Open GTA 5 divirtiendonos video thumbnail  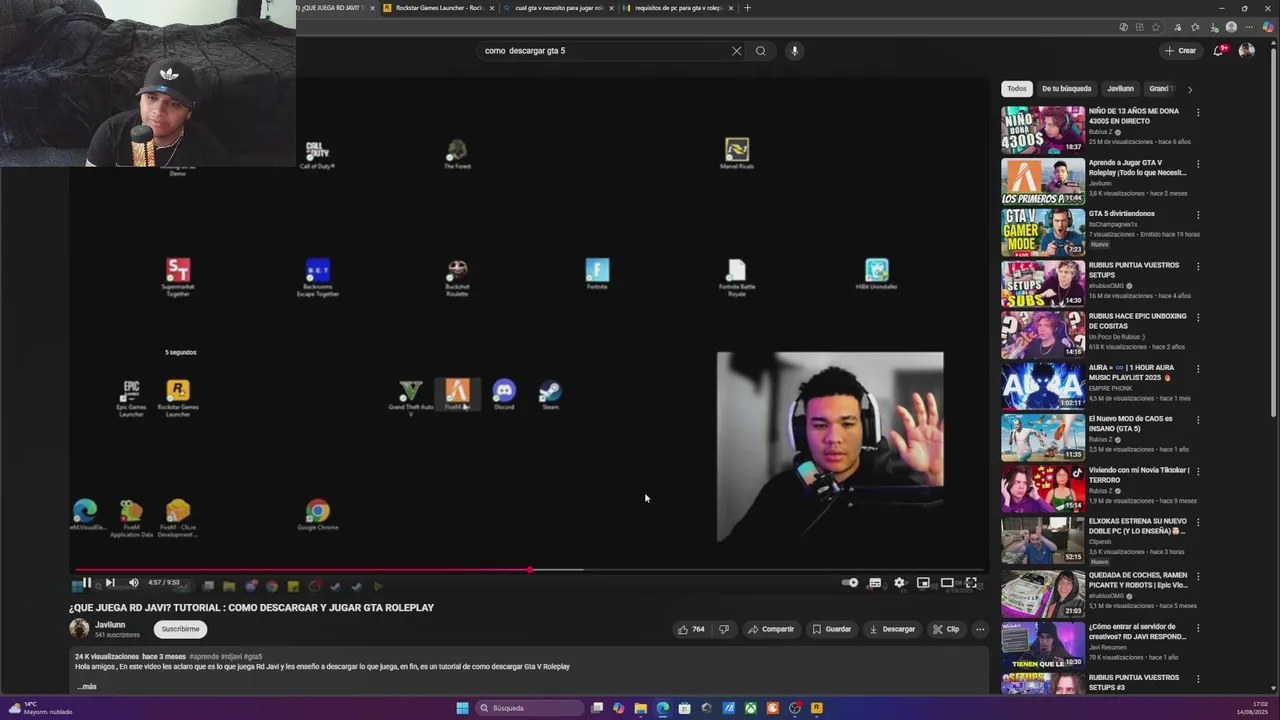point(1043,232)
